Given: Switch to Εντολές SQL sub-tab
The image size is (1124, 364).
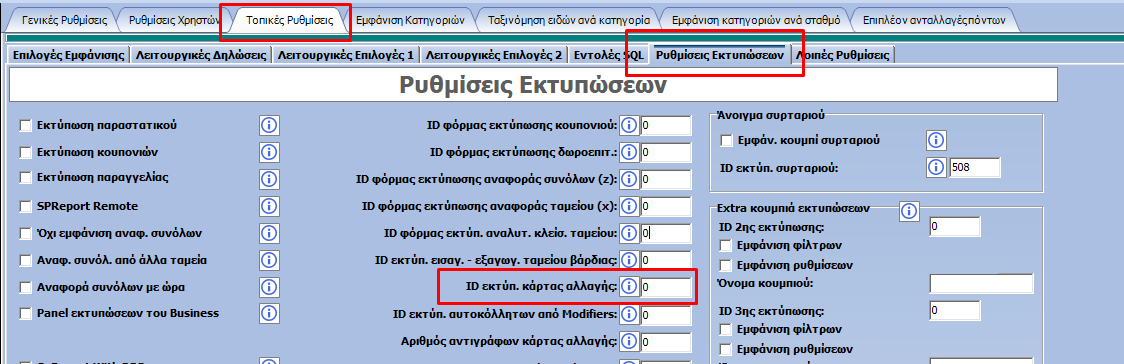Looking at the screenshot, I should point(608,54).
